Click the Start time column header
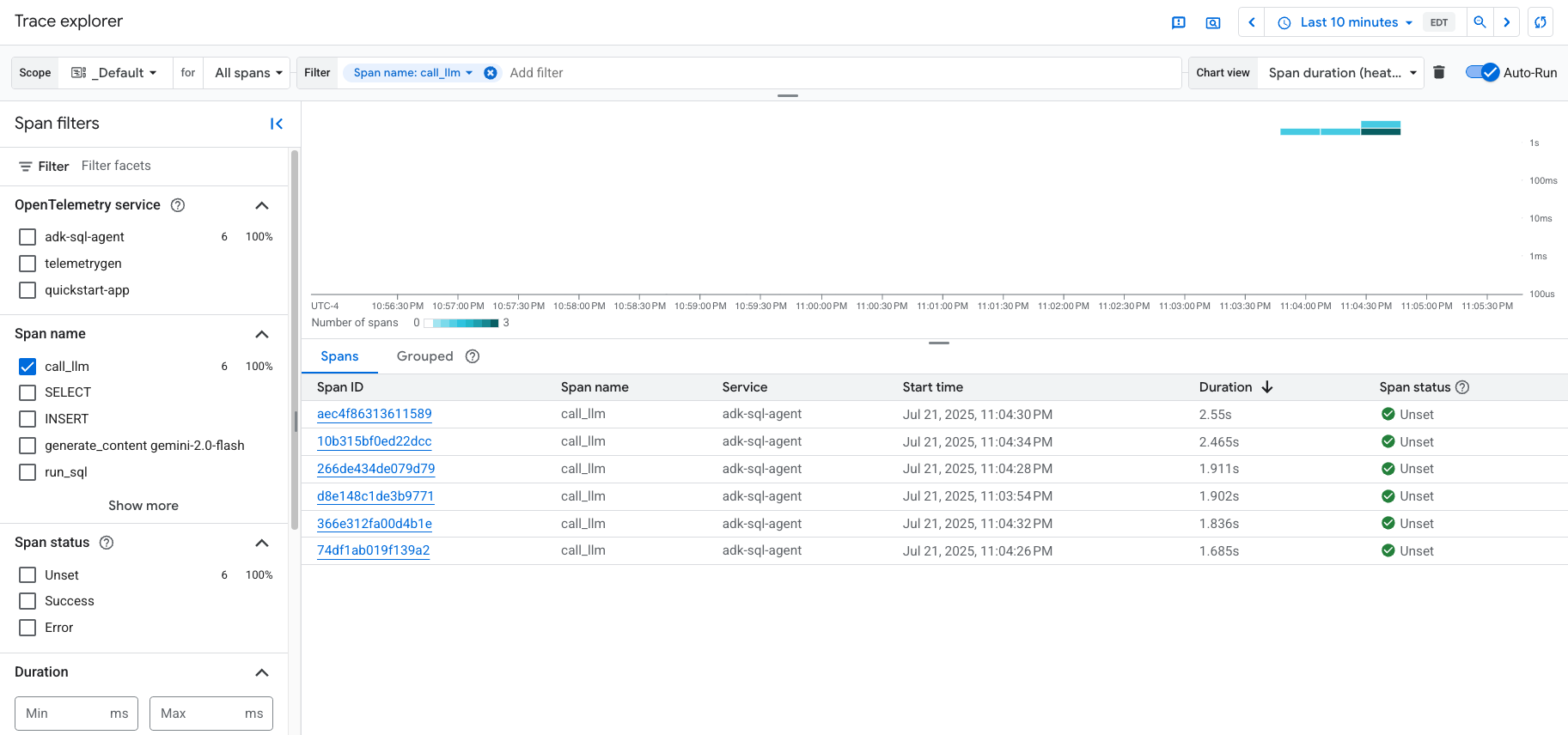Screen dimensions: 1568x735 click(x=932, y=387)
